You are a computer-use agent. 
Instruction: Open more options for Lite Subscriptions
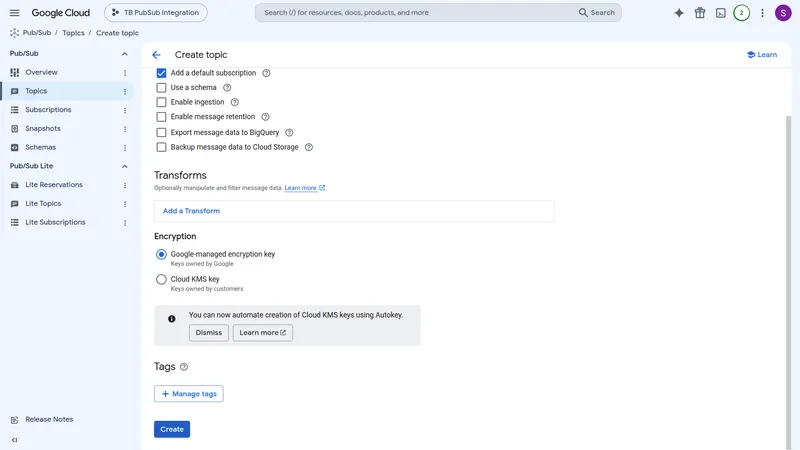125,223
